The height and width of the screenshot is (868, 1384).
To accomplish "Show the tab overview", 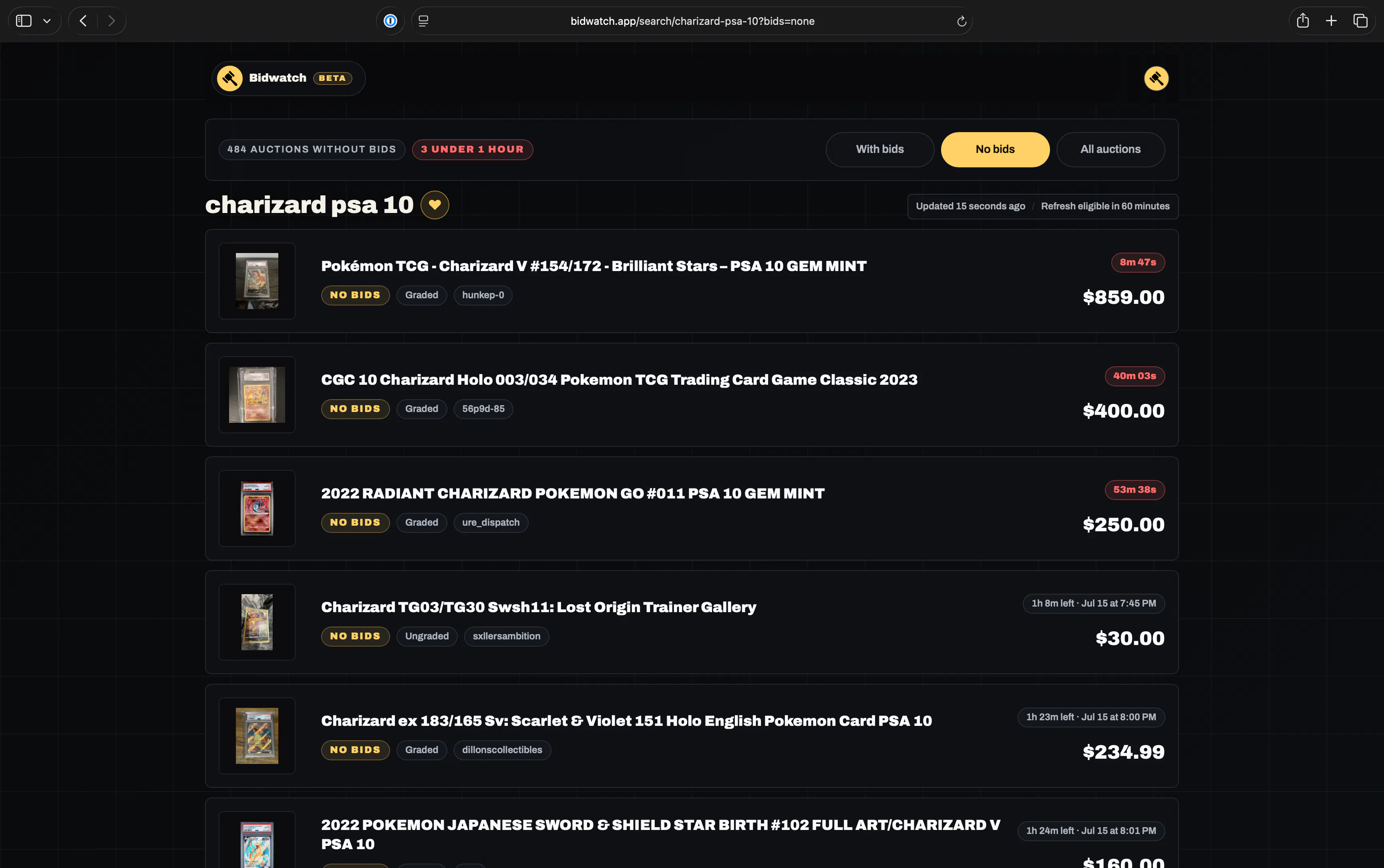I will pos(1360,21).
